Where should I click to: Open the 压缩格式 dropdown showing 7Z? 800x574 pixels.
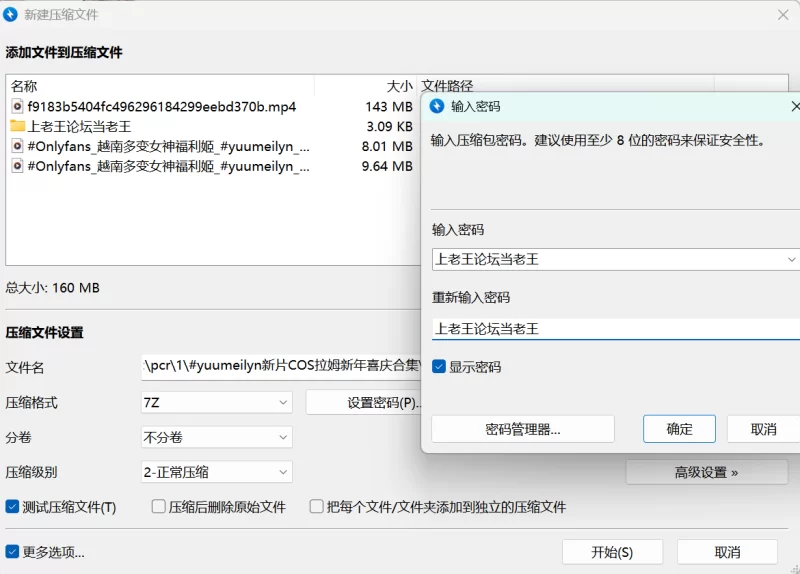tap(217, 403)
